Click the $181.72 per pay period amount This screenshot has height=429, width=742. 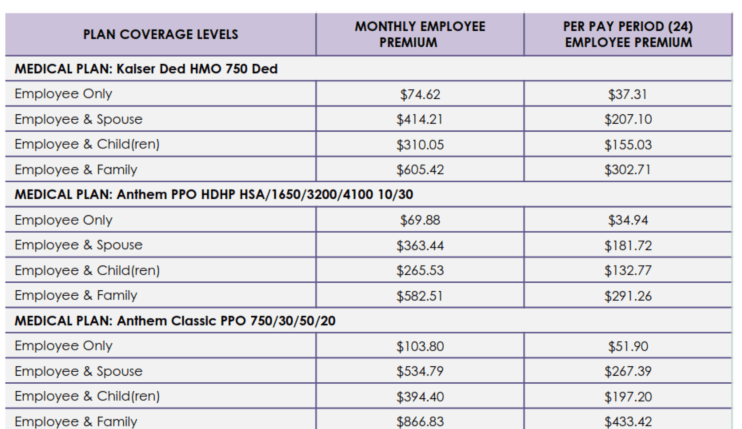[627, 245]
